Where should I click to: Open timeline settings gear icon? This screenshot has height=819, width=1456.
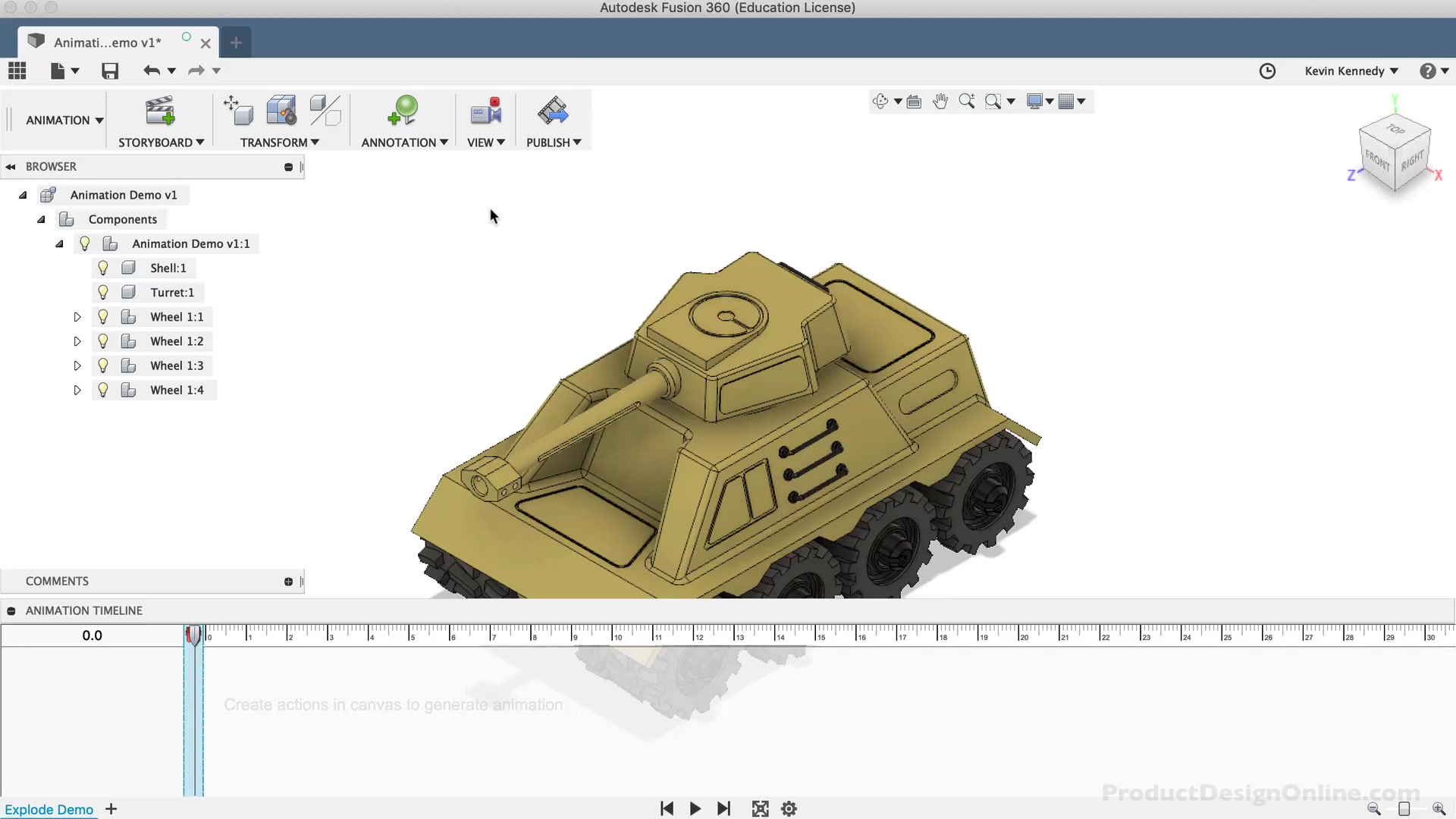(x=789, y=808)
